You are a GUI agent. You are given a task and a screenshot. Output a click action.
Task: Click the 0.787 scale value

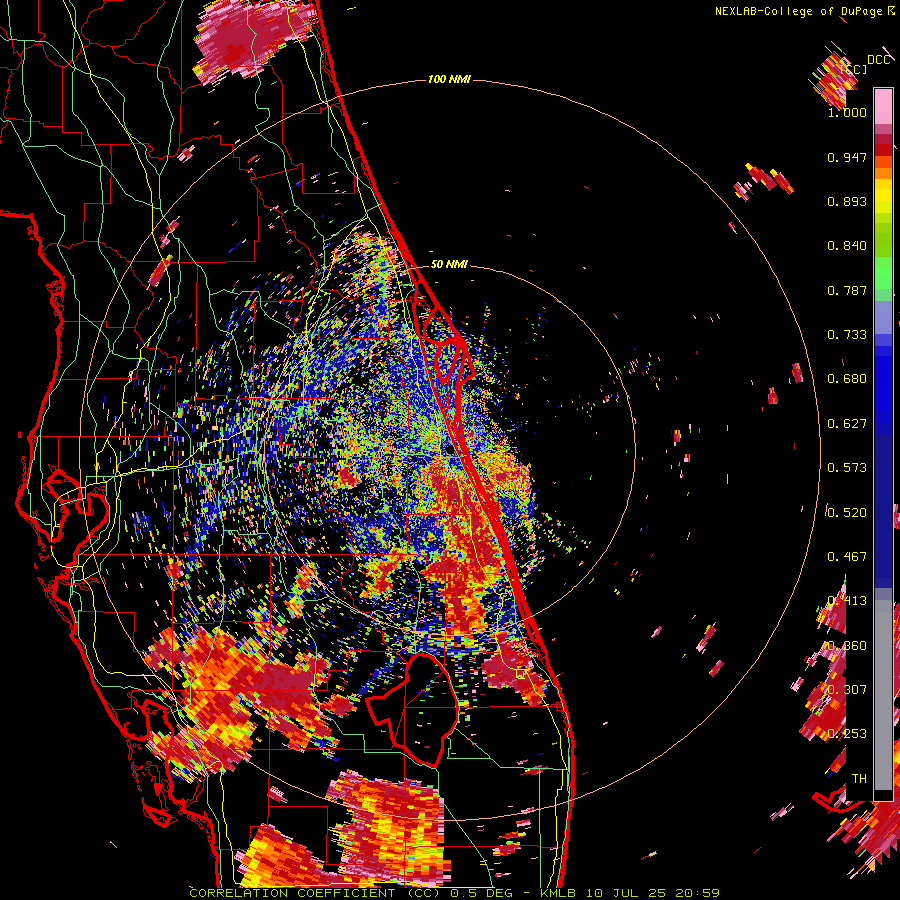point(847,290)
